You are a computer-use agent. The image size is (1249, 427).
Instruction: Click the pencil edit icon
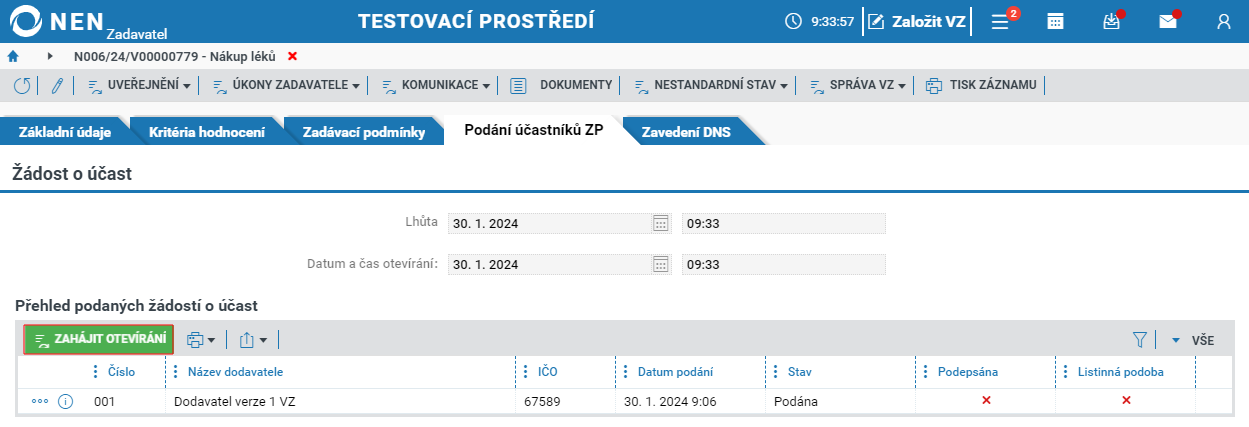pyautogui.click(x=57, y=85)
